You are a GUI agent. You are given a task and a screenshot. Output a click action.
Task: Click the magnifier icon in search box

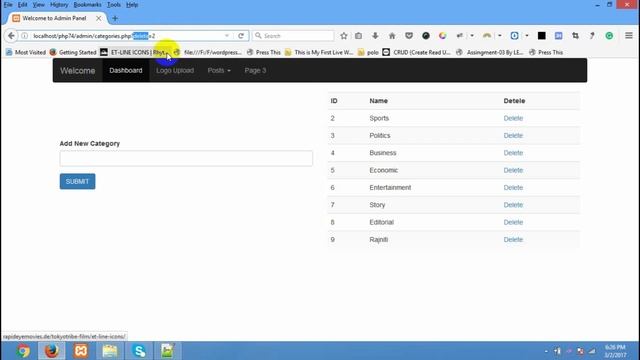(x=258, y=36)
